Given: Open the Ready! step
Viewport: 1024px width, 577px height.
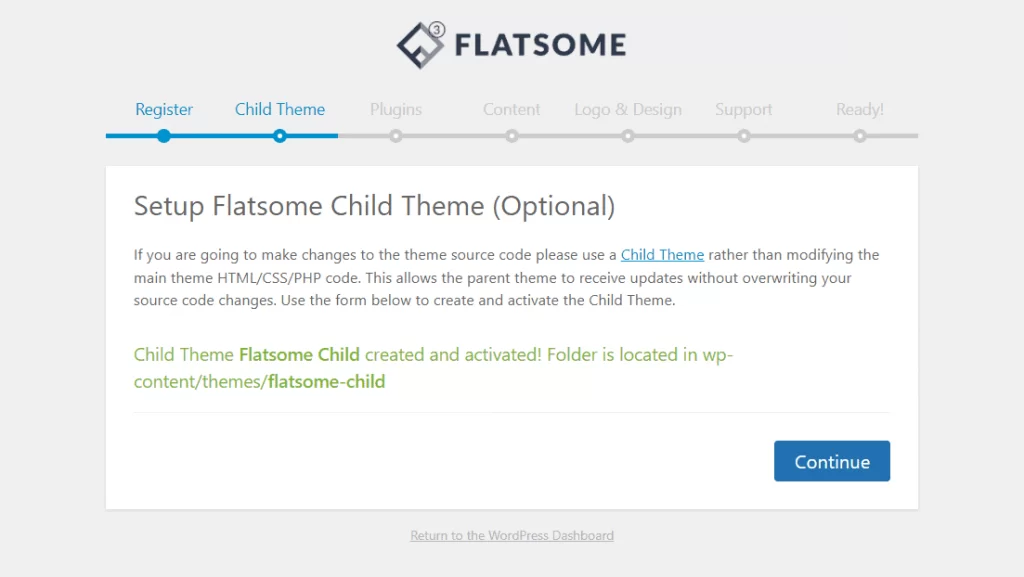Looking at the screenshot, I should pos(859,110).
